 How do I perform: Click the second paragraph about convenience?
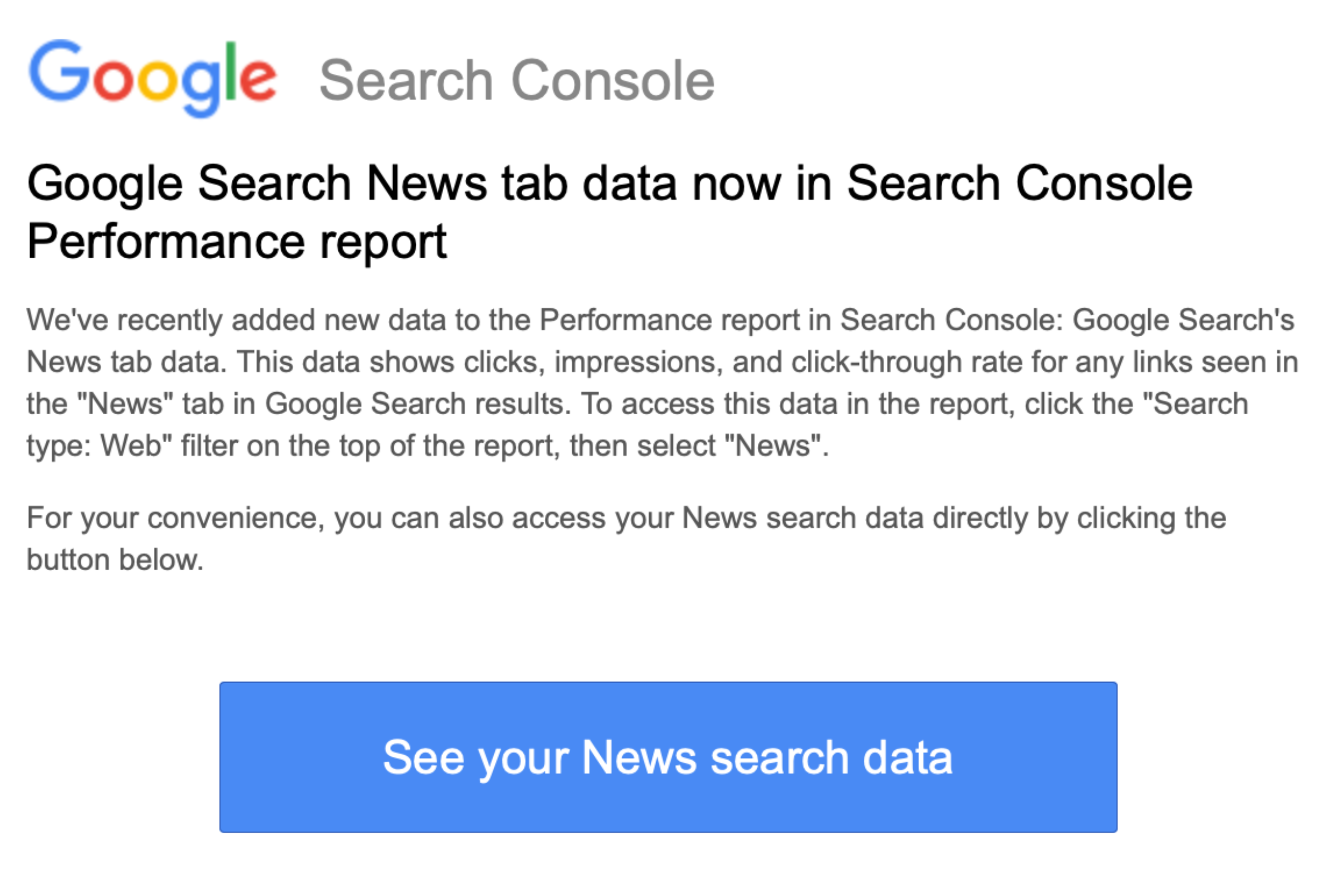[624, 537]
